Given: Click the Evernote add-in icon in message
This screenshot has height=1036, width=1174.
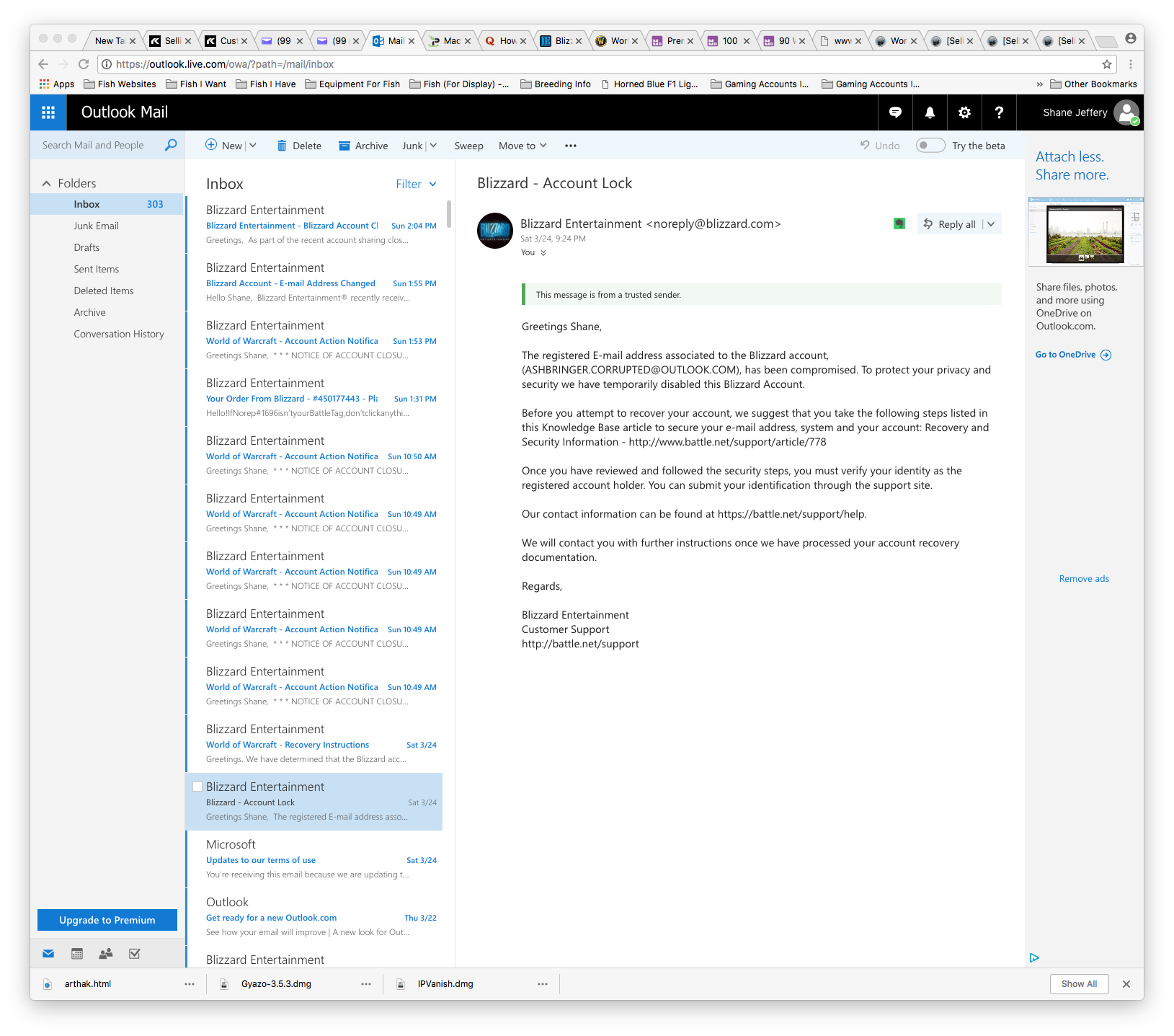Looking at the screenshot, I should point(899,223).
